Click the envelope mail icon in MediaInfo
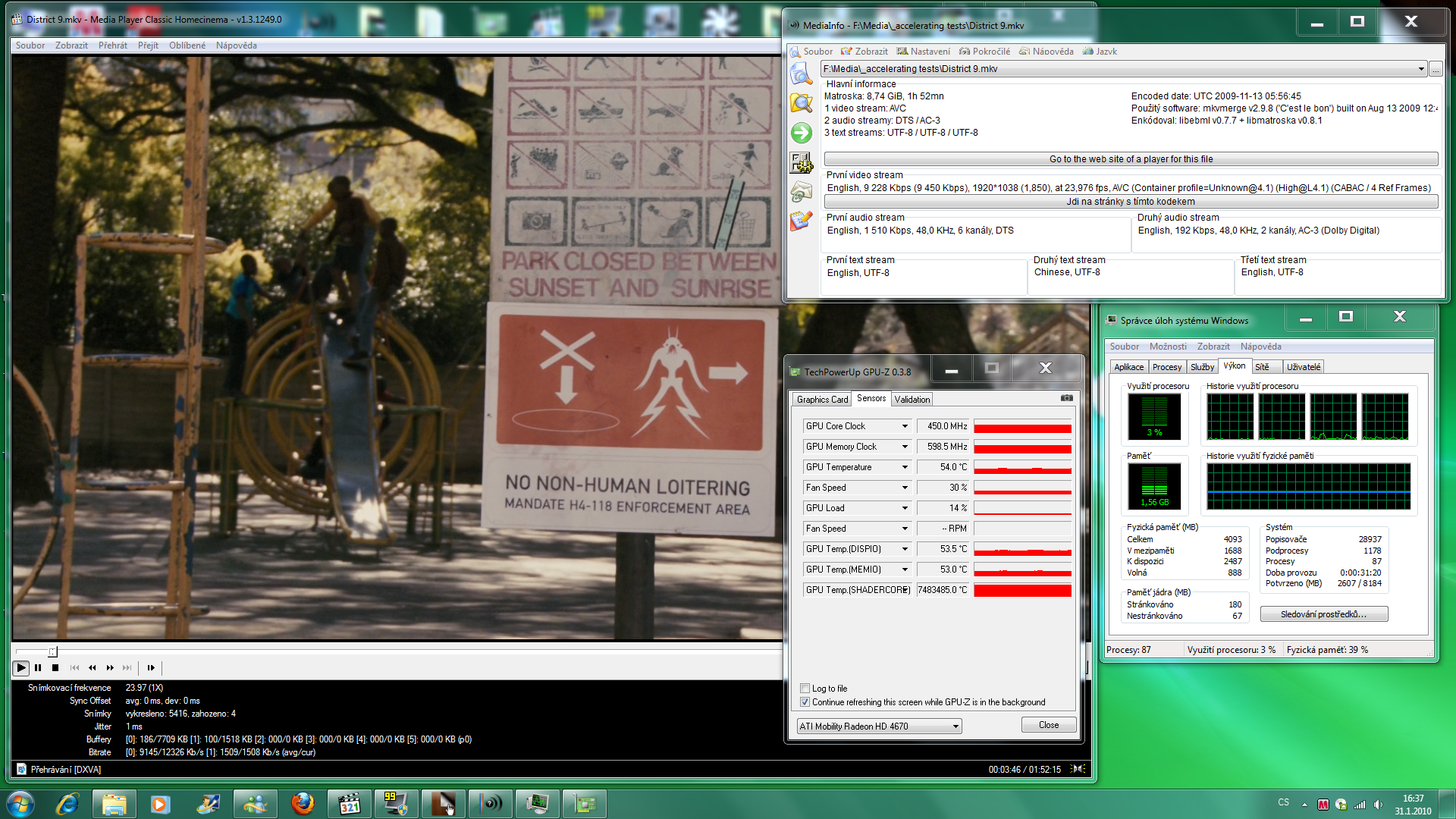Image resolution: width=1456 pixels, height=819 pixels. coord(801,192)
